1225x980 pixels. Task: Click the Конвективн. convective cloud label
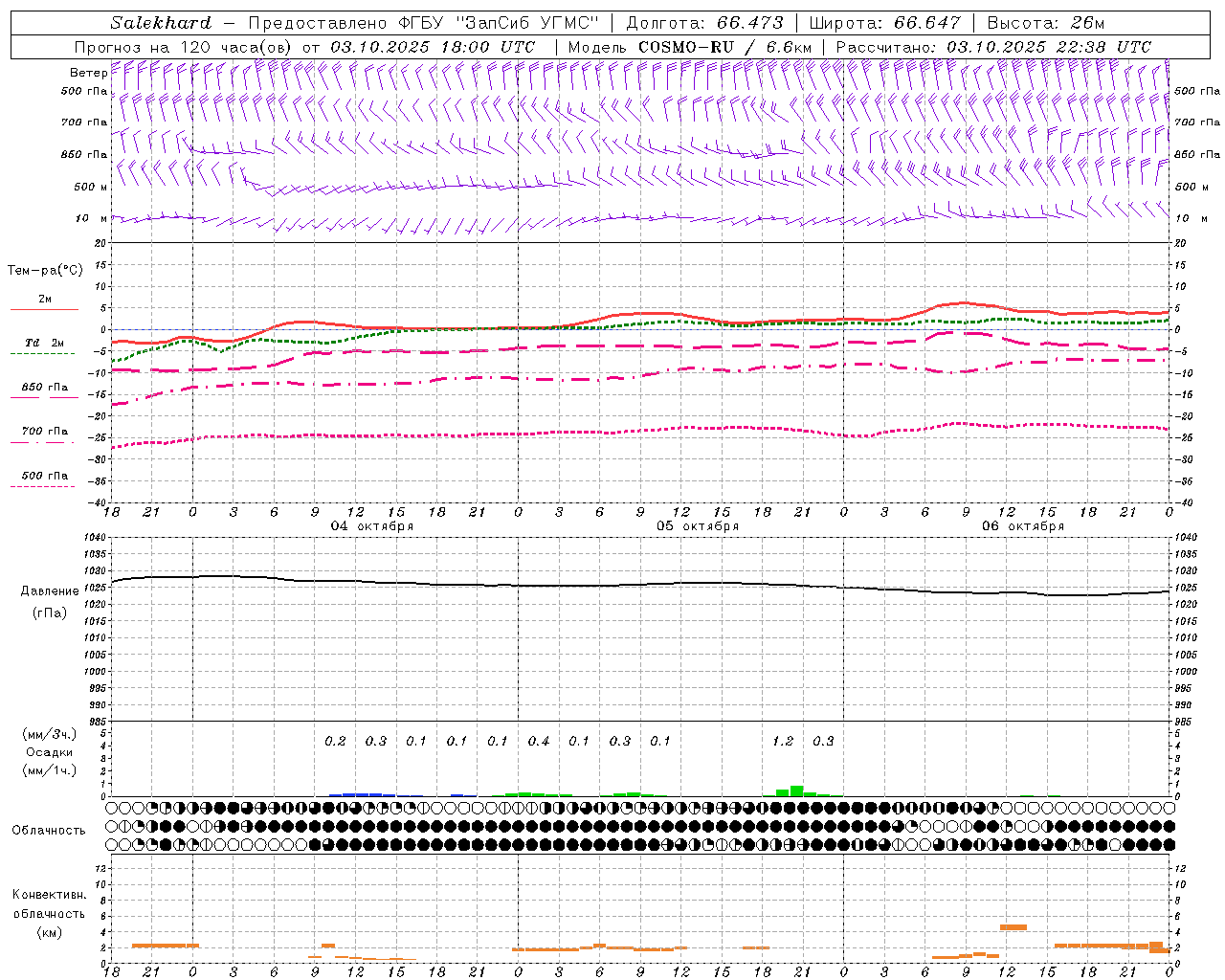click(x=49, y=895)
